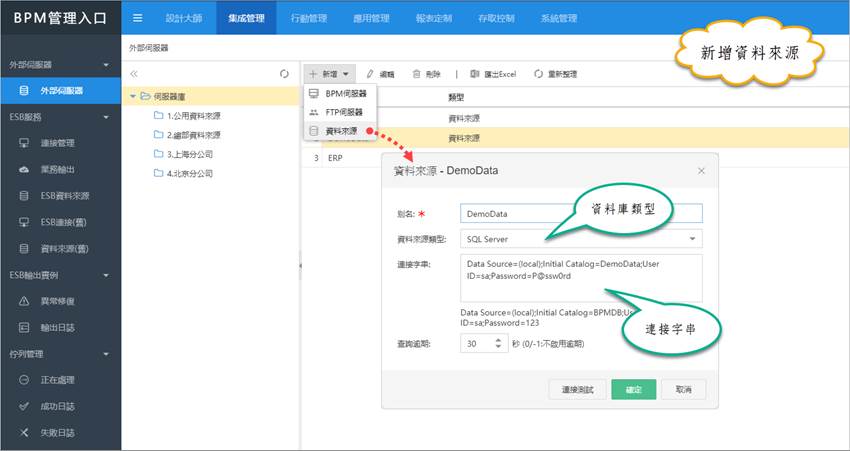
Task: Switch to the 報表定制 top tab
Action: point(434,18)
